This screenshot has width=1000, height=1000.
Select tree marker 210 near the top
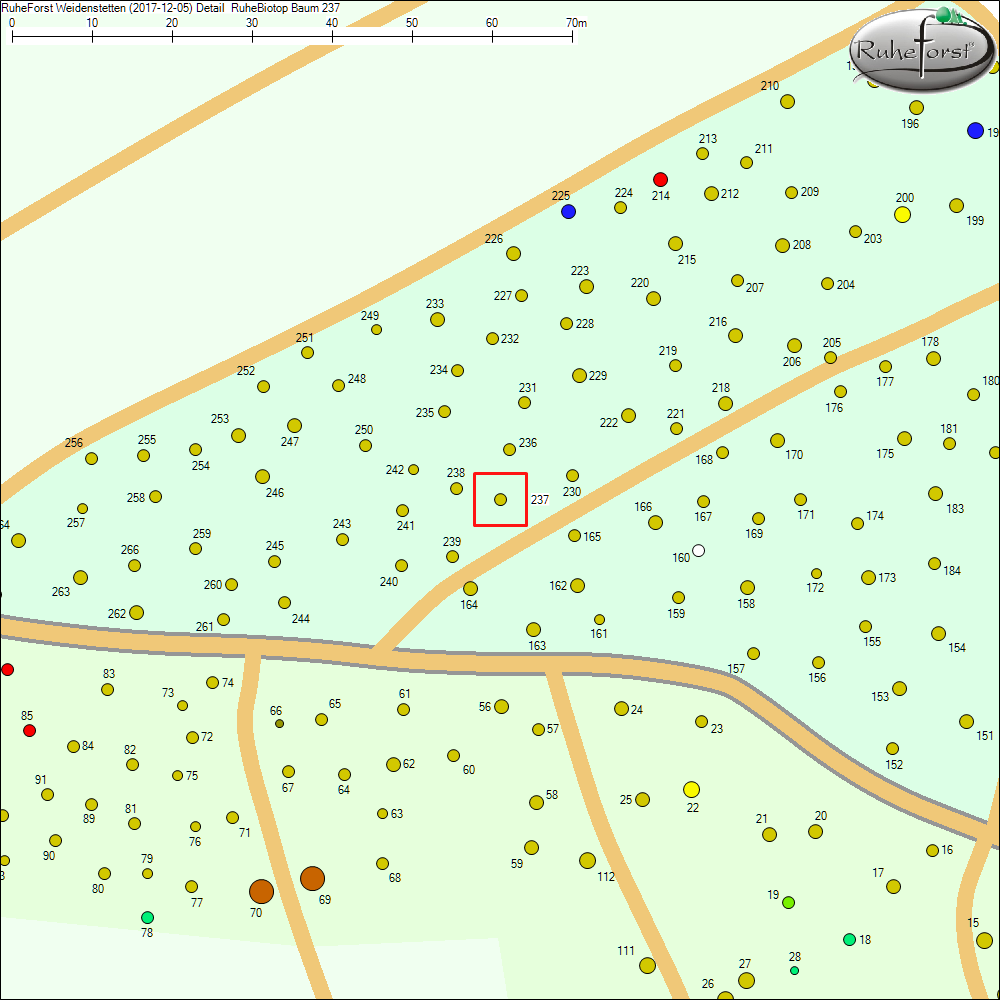787,101
